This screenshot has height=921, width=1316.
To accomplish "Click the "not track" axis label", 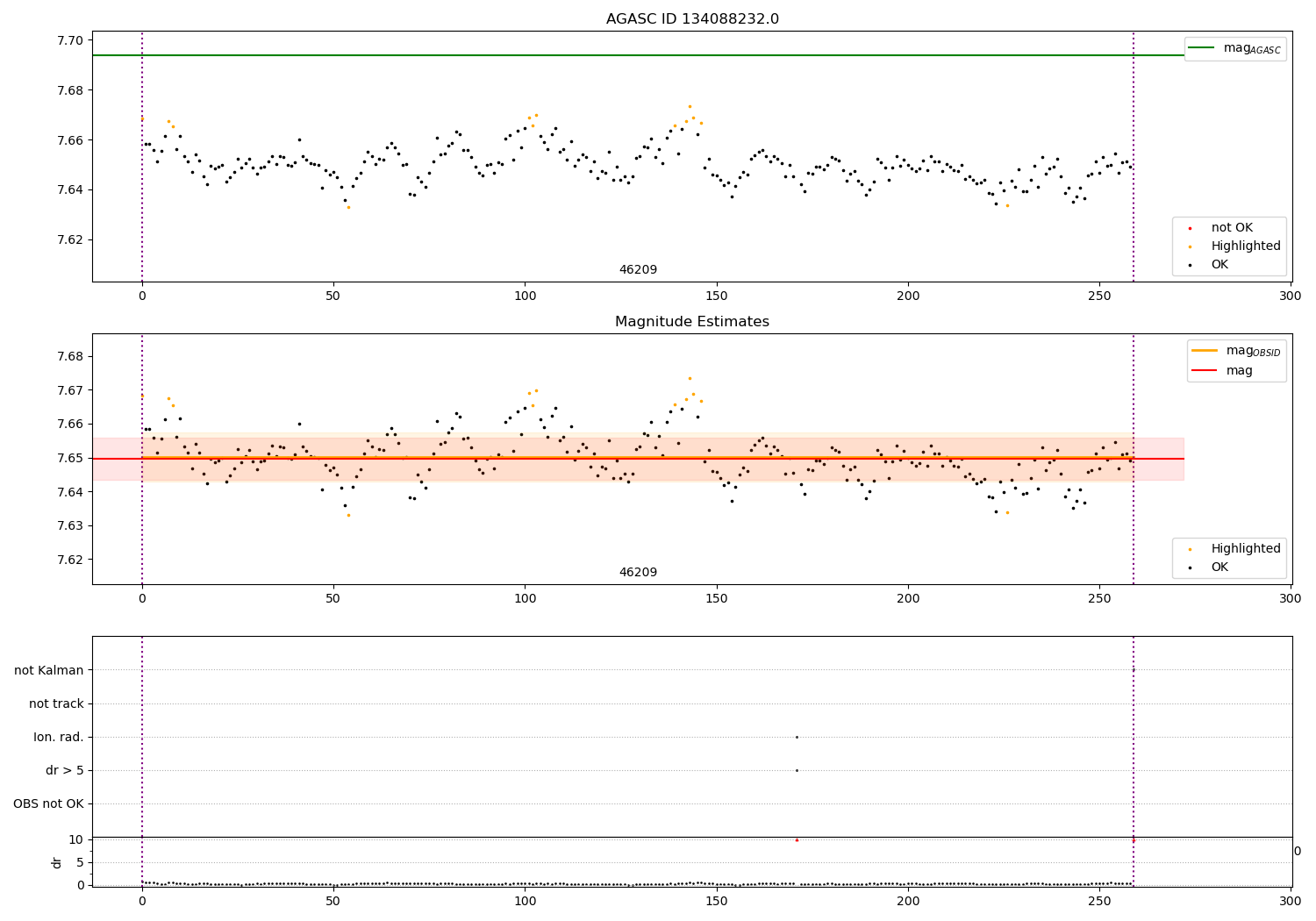I will (x=56, y=704).
